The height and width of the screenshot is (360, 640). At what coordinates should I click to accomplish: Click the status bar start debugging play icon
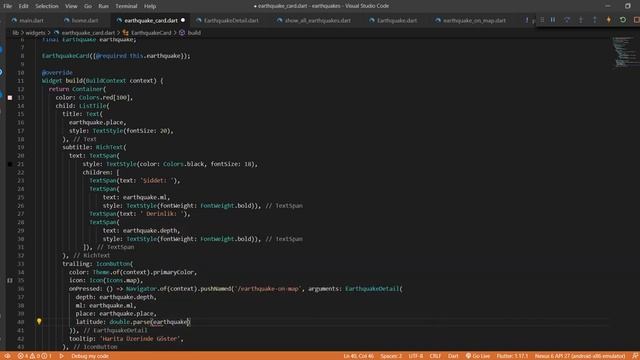[x=62, y=356]
